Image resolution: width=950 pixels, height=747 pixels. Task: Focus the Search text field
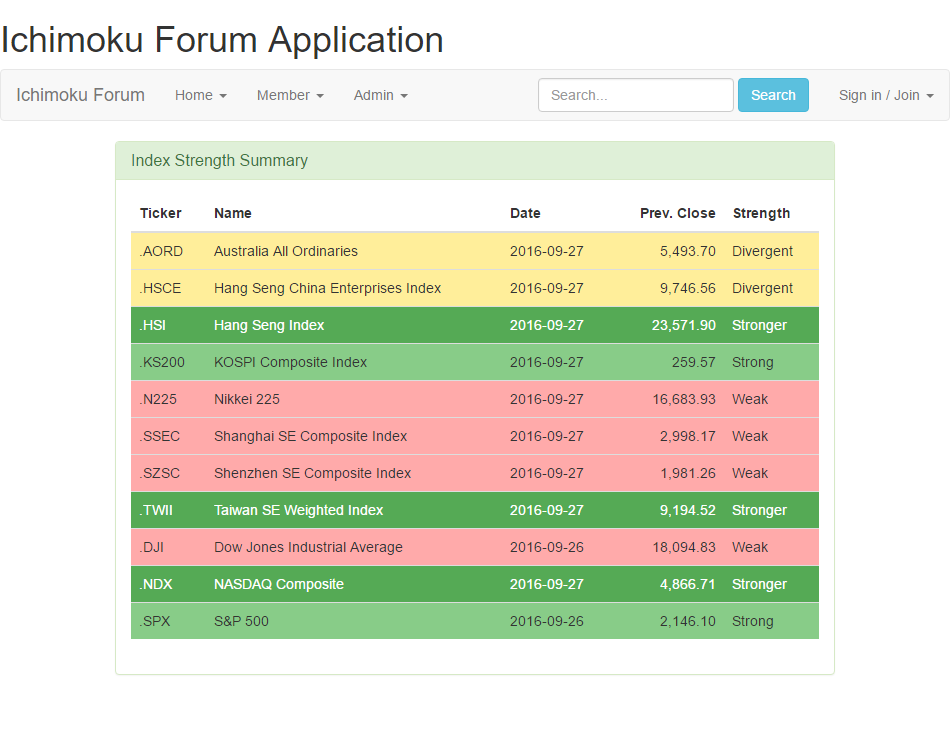(635, 95)
